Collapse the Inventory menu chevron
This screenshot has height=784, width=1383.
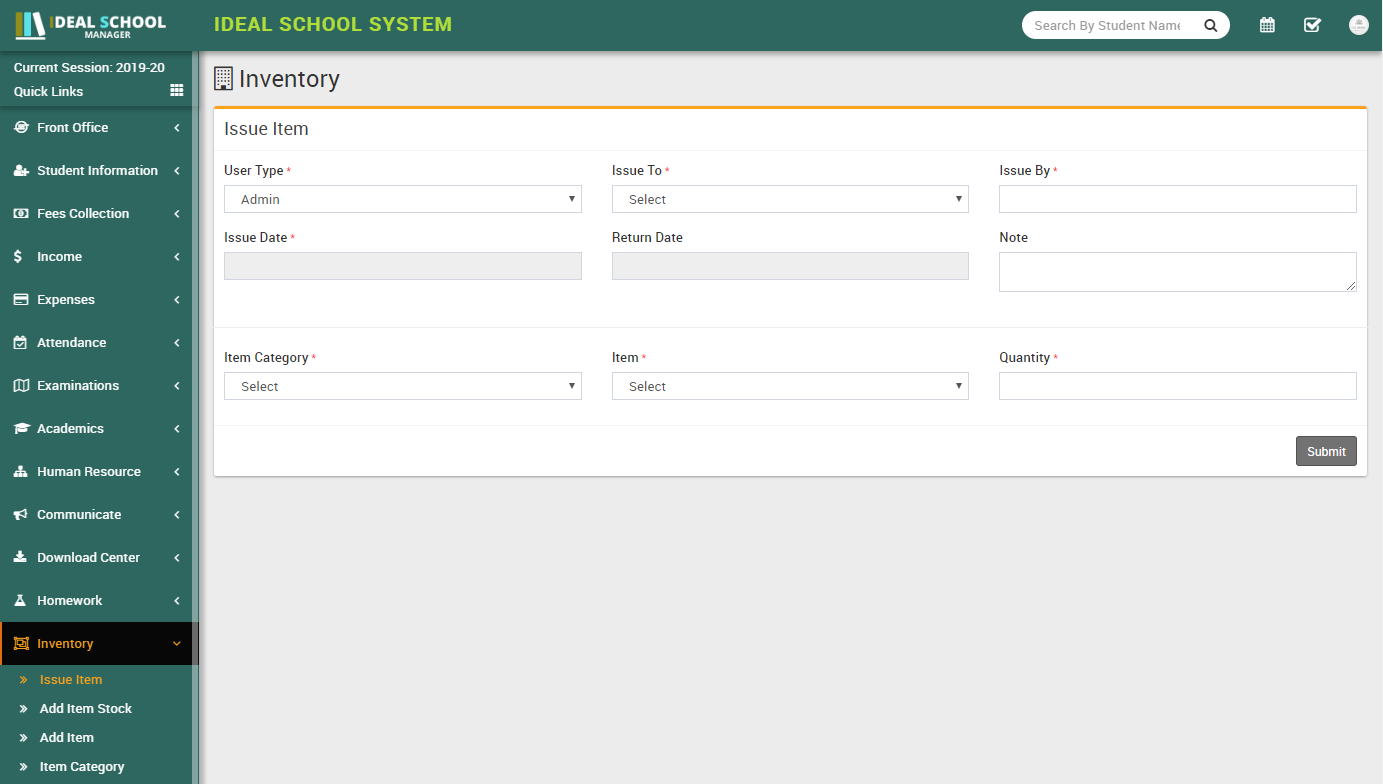[x=177, y=644]
